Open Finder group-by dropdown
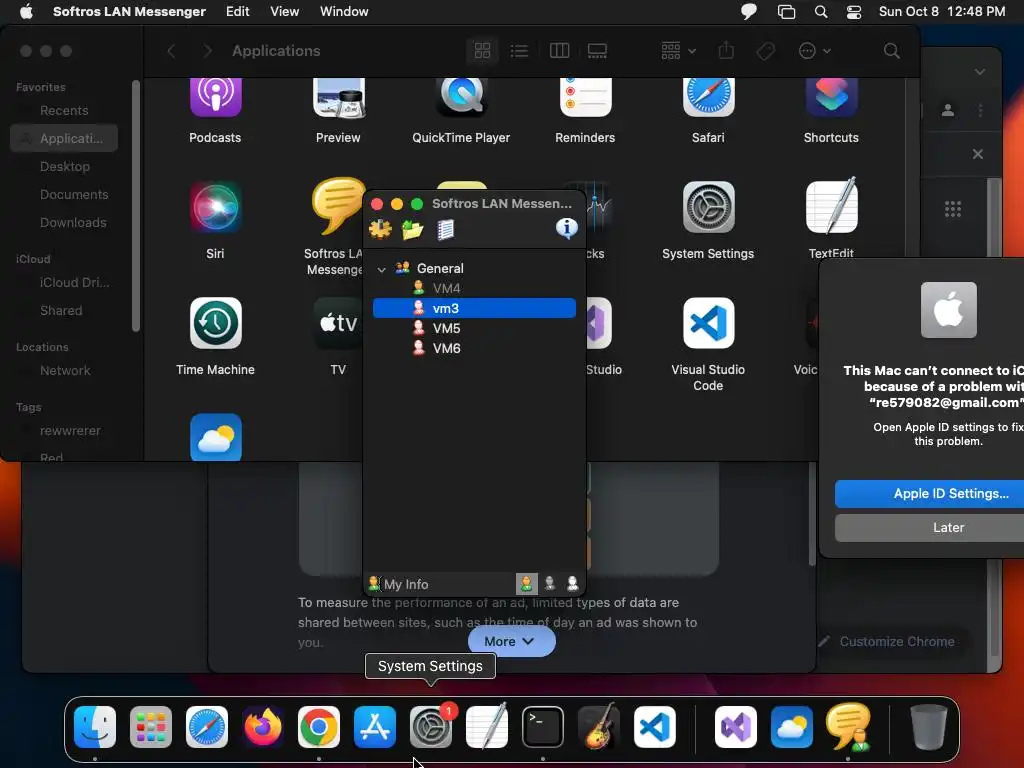Screen dimensions: 1024x768 (678, 51)
